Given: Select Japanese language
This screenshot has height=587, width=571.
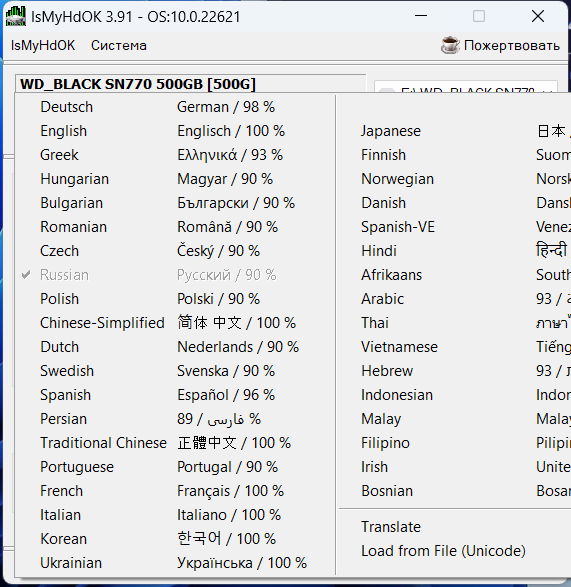Looking at the screenshot, I should pos(455,131).
